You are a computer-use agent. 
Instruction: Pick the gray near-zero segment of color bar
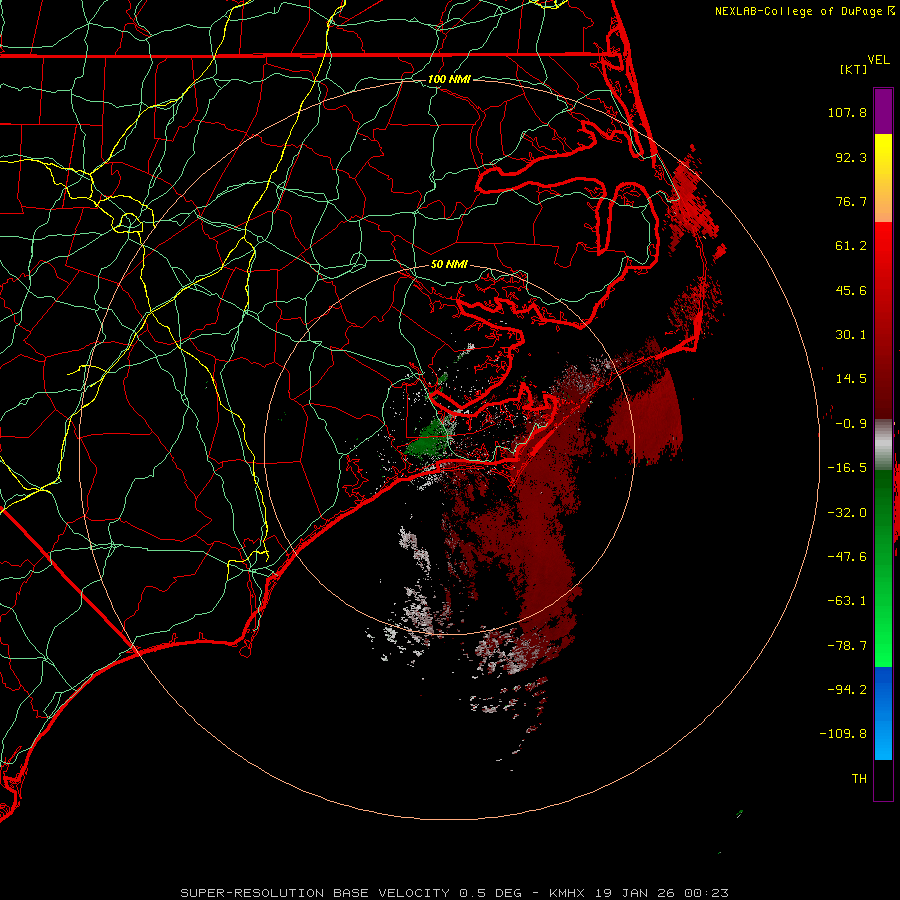(x=883, y=444)
